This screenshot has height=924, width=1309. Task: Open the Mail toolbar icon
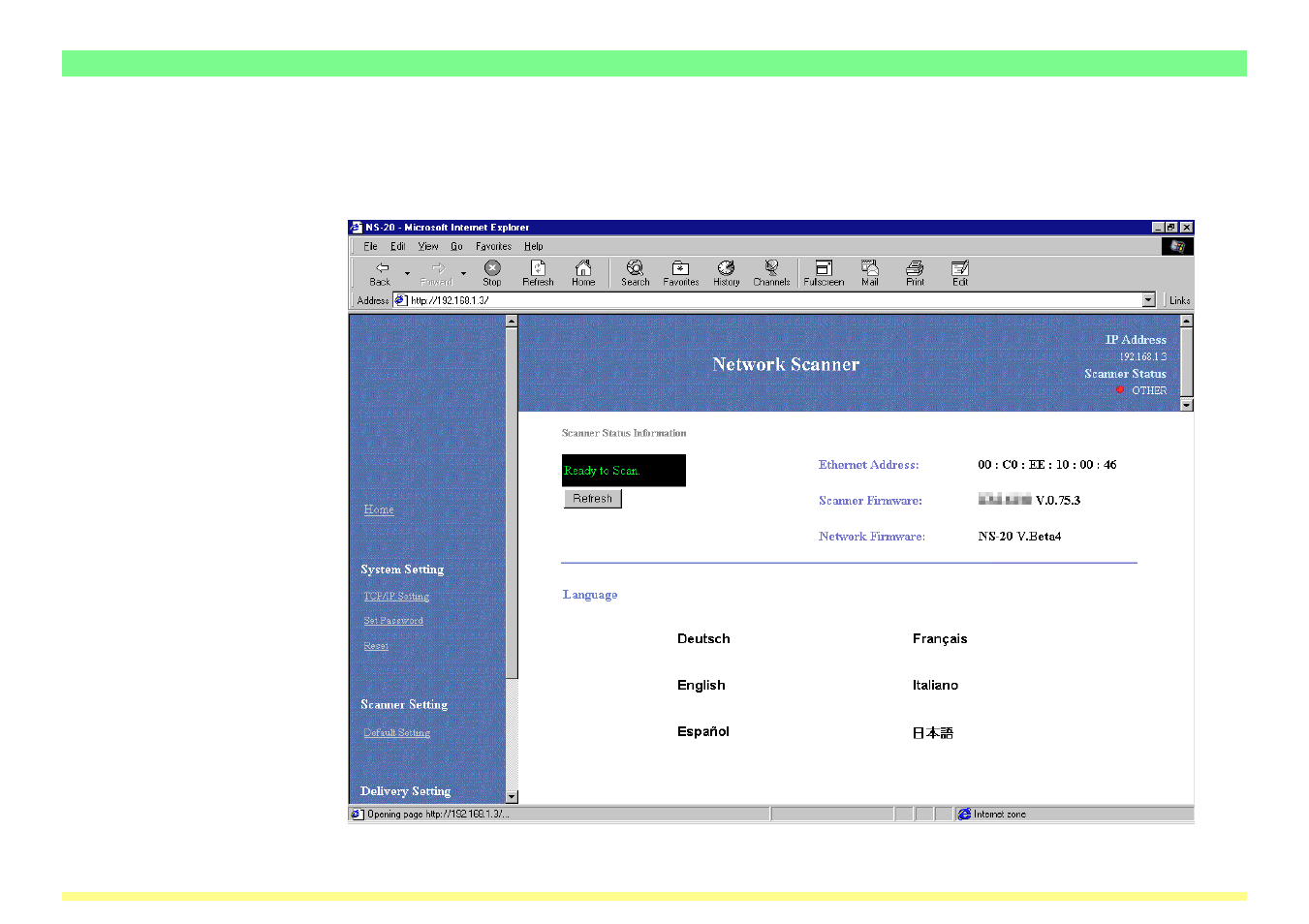(870, 273)
